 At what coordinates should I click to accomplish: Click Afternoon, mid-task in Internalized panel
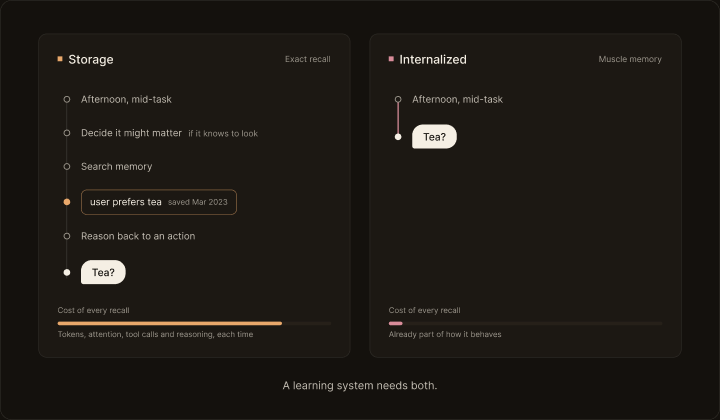pos(457,99)
